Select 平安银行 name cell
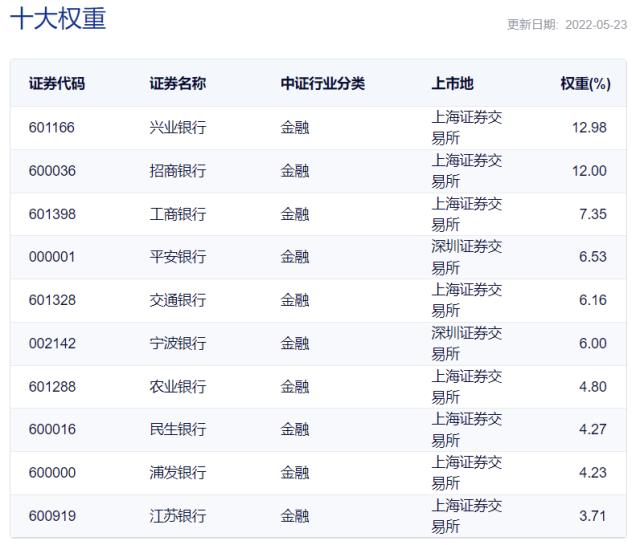Screen dimensions: 640x545 178,257
